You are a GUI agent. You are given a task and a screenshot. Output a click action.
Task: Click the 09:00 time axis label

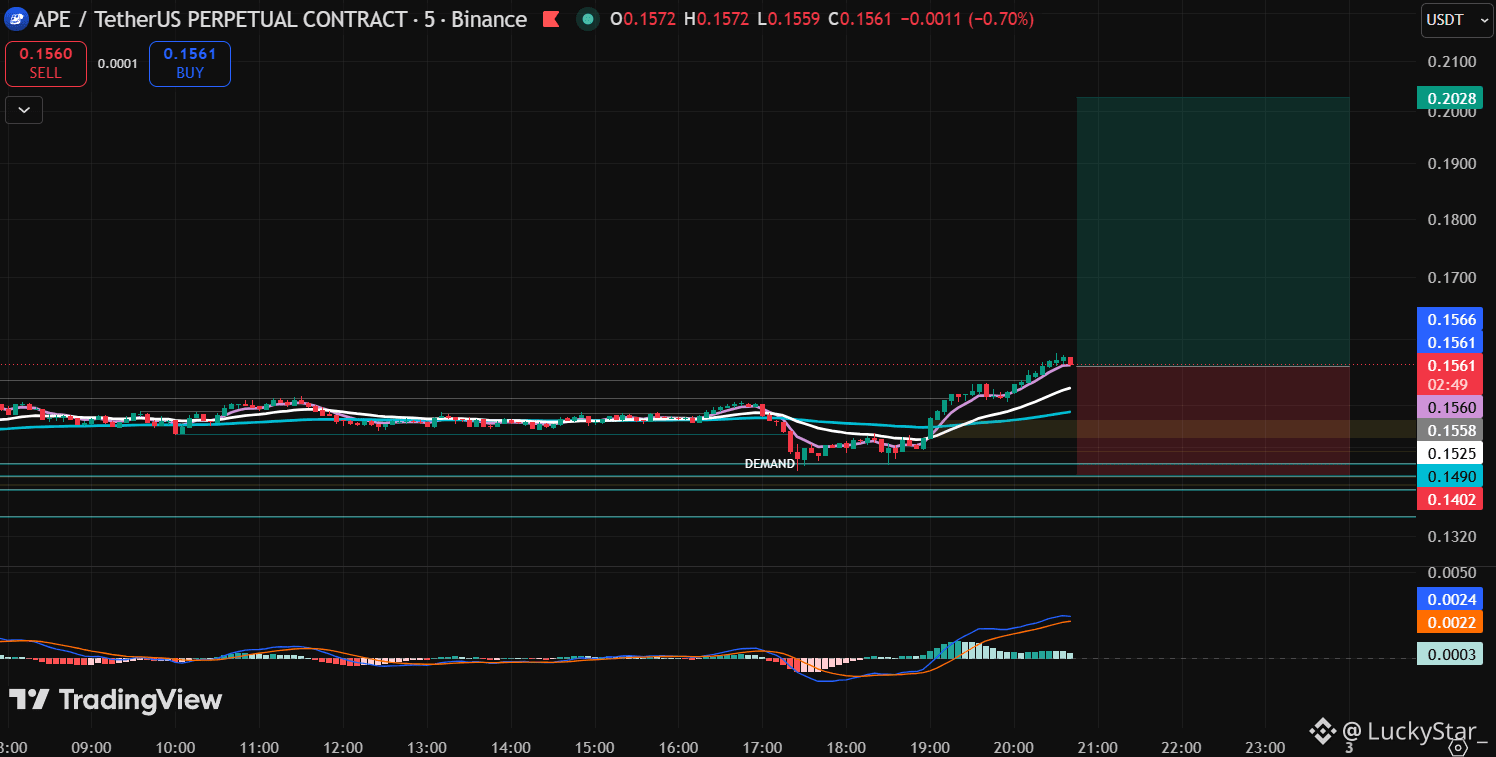[x=92, y=747]
